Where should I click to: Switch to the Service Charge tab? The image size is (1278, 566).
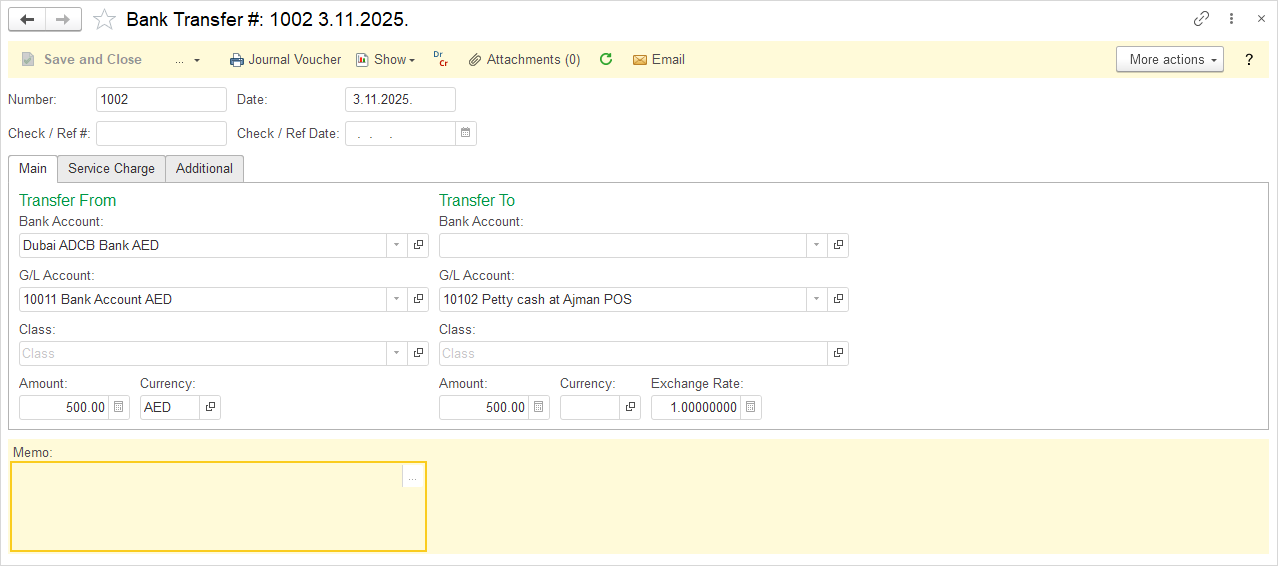pos(111,168)
